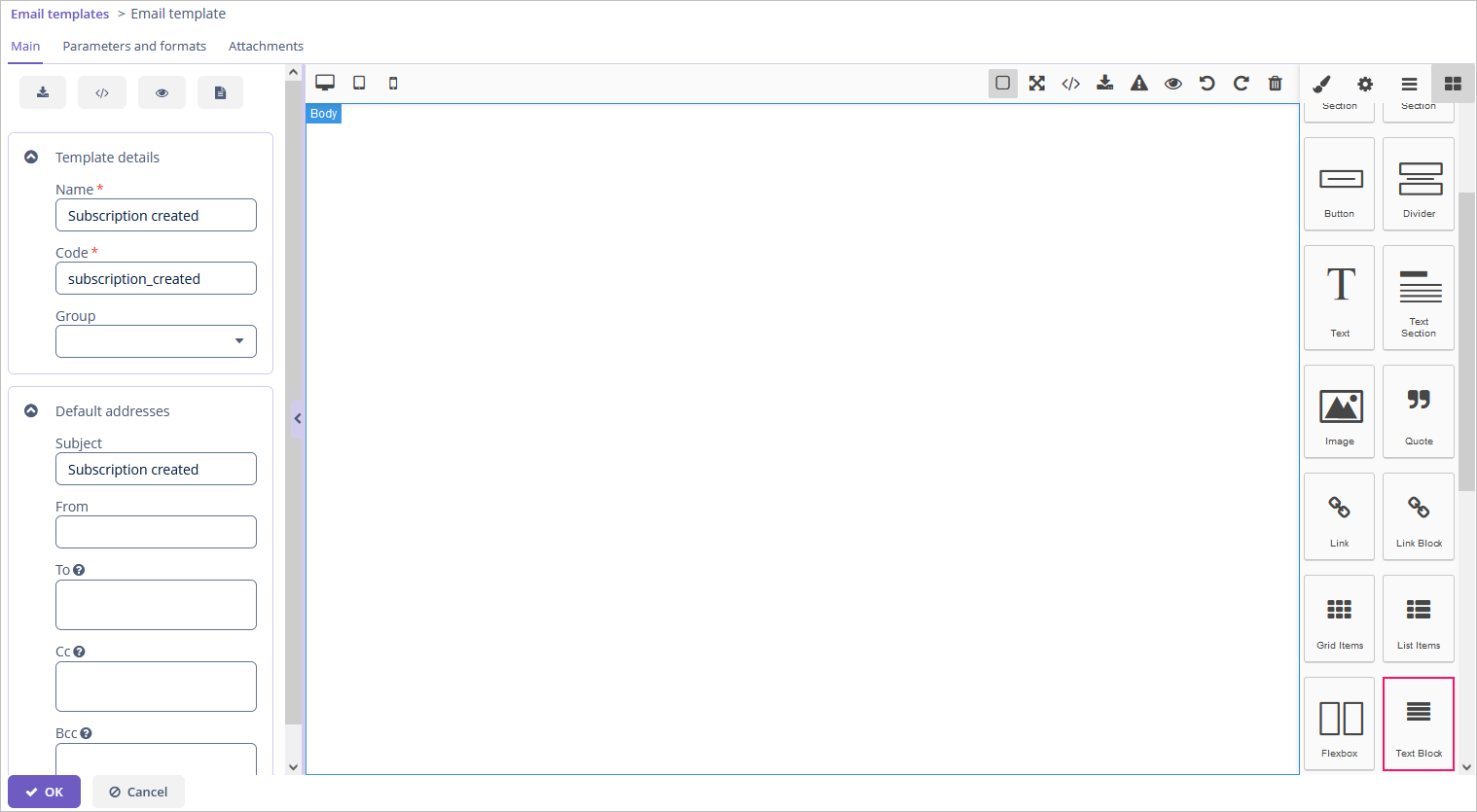The image size is (1477, 812).
Task: Select the Text Section block
Action: click(x=1419, y=298)
